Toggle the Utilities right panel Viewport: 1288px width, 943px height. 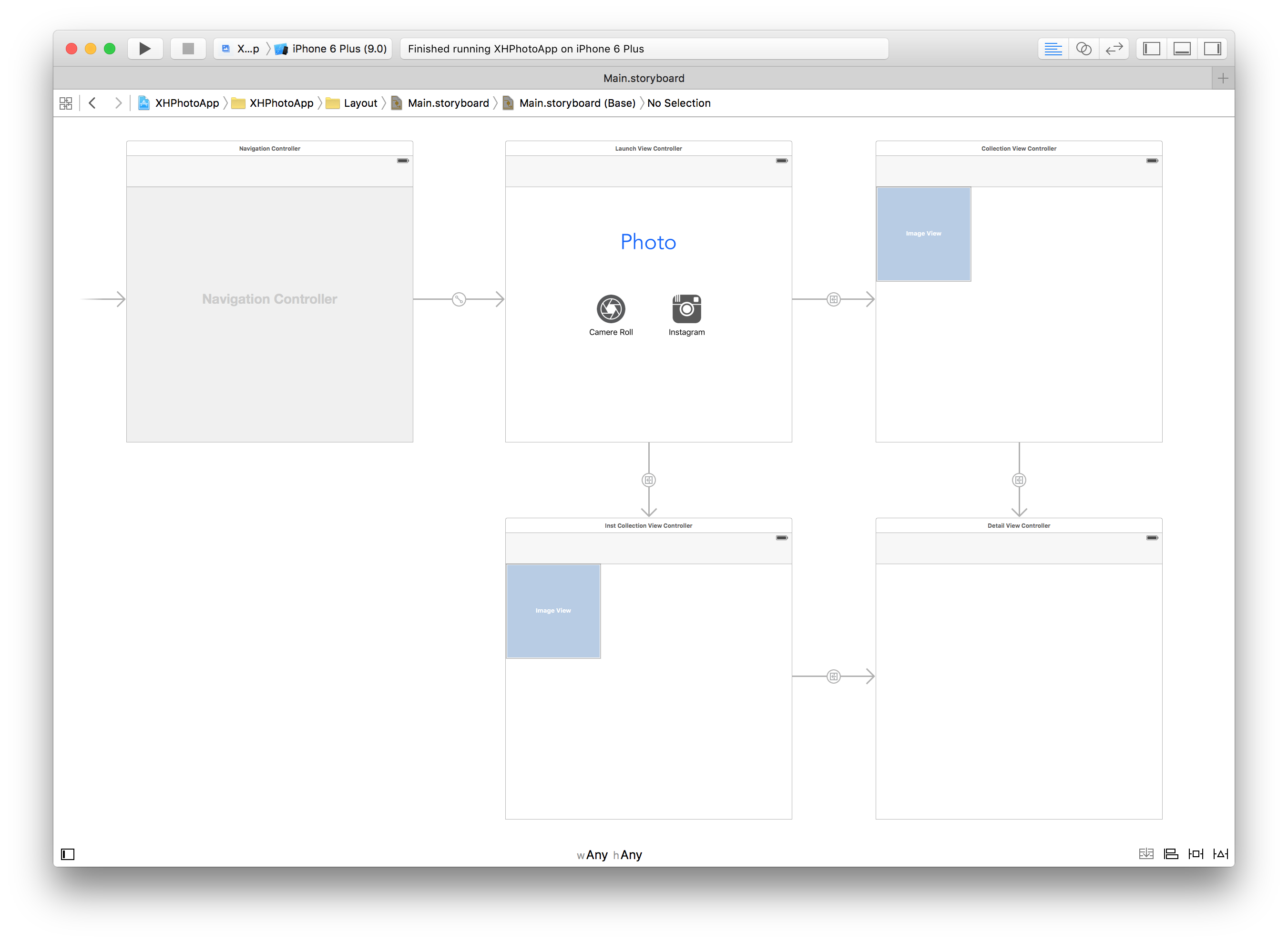tap(1212, 49)
